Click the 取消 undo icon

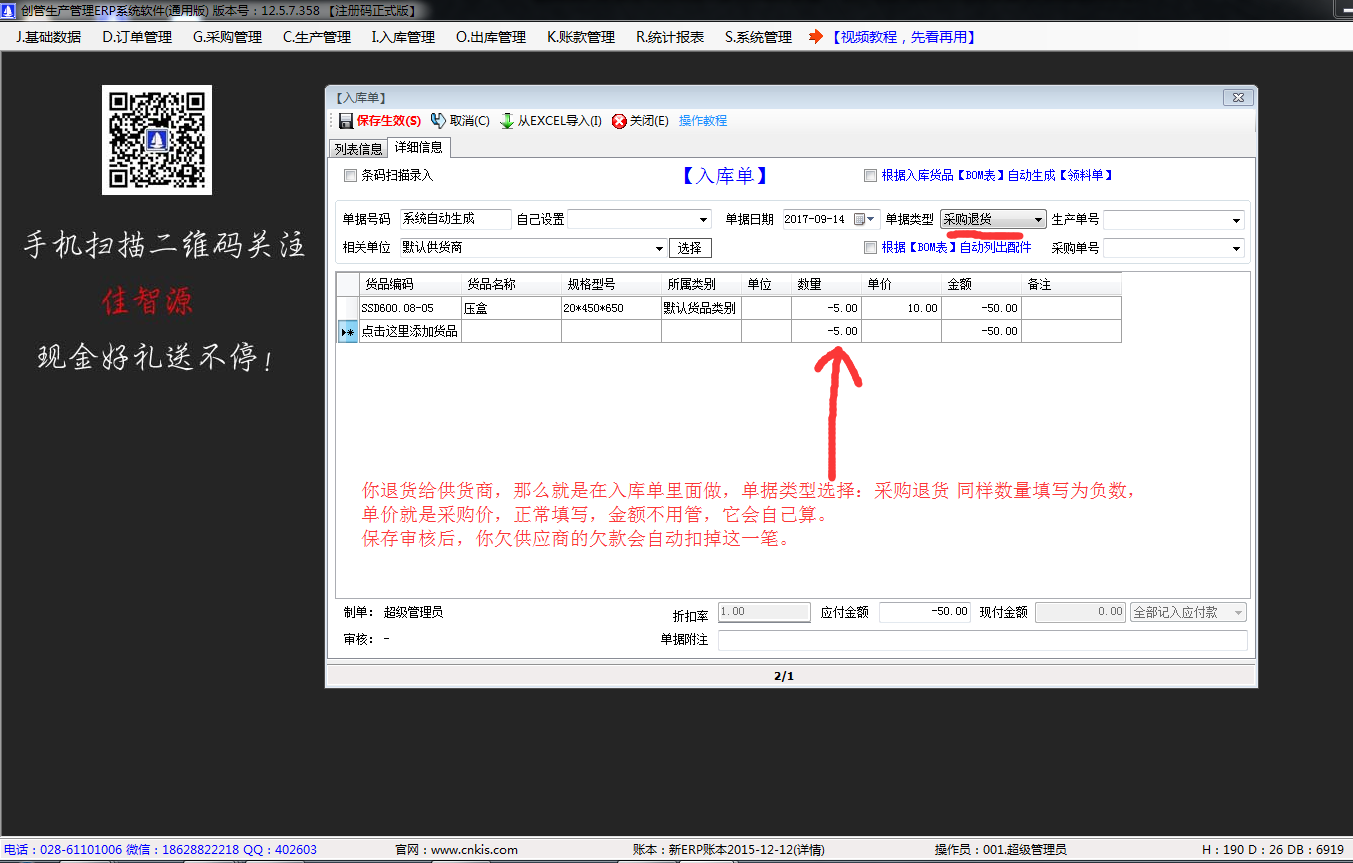tap(438, 121)
